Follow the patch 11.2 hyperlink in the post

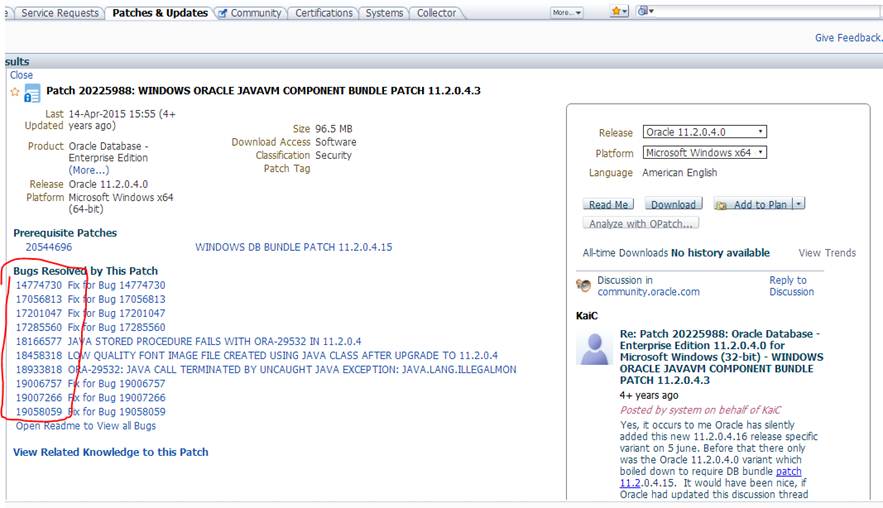[x=711, y=477]
